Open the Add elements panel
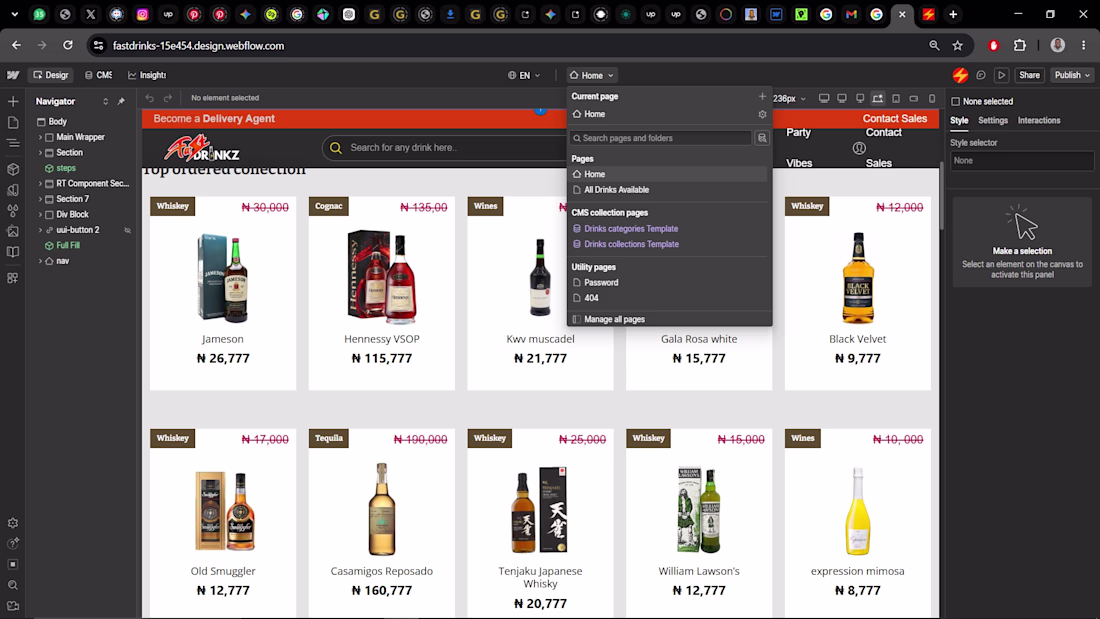 click(13, 102)
